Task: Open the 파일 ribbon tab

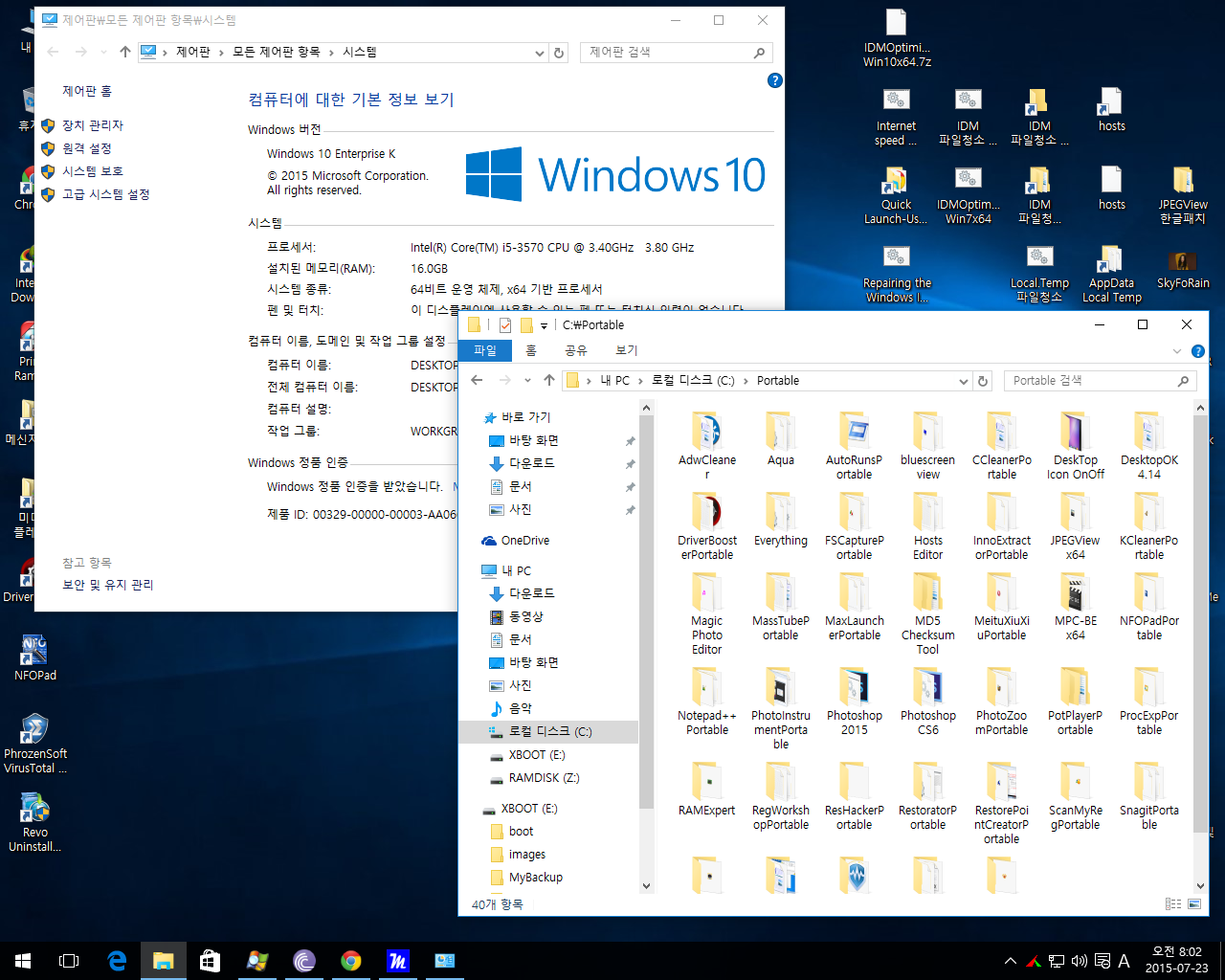Action: (x=485, y=350)
